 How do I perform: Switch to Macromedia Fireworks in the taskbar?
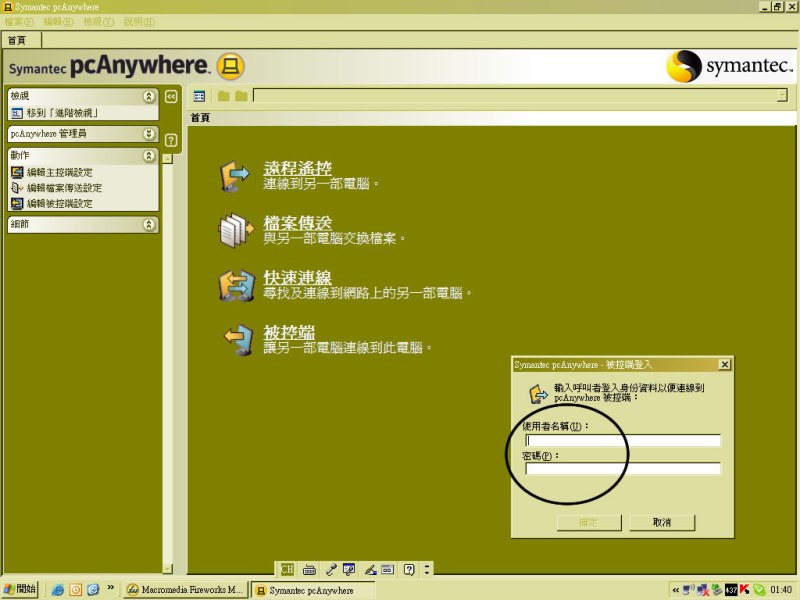[x=186, y=590]
